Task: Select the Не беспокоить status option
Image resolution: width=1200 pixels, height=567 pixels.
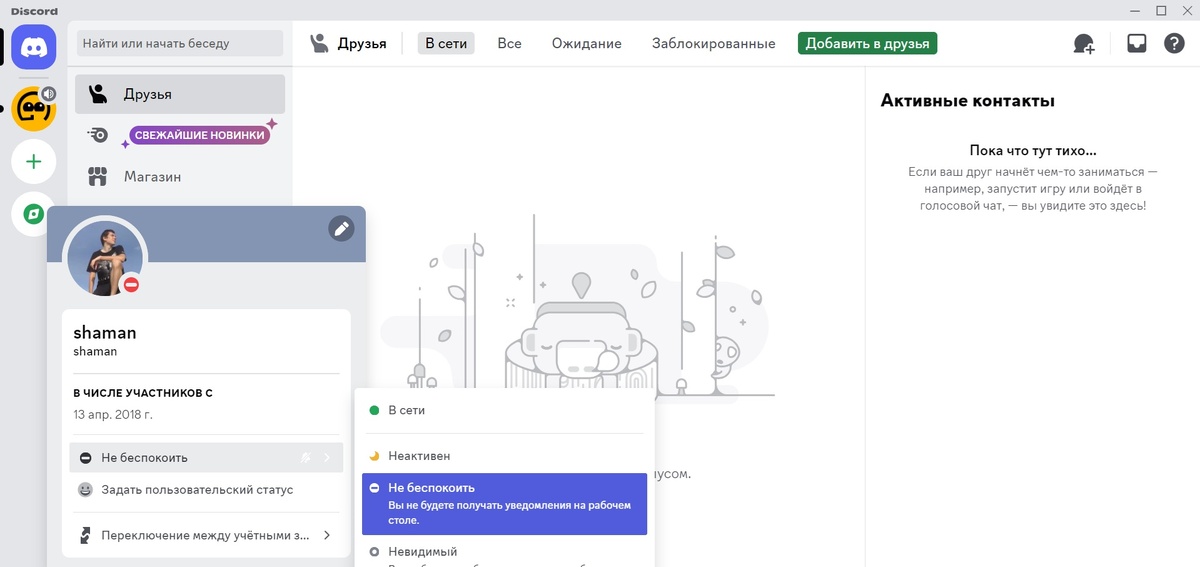Action: click(x=504, y=504)
